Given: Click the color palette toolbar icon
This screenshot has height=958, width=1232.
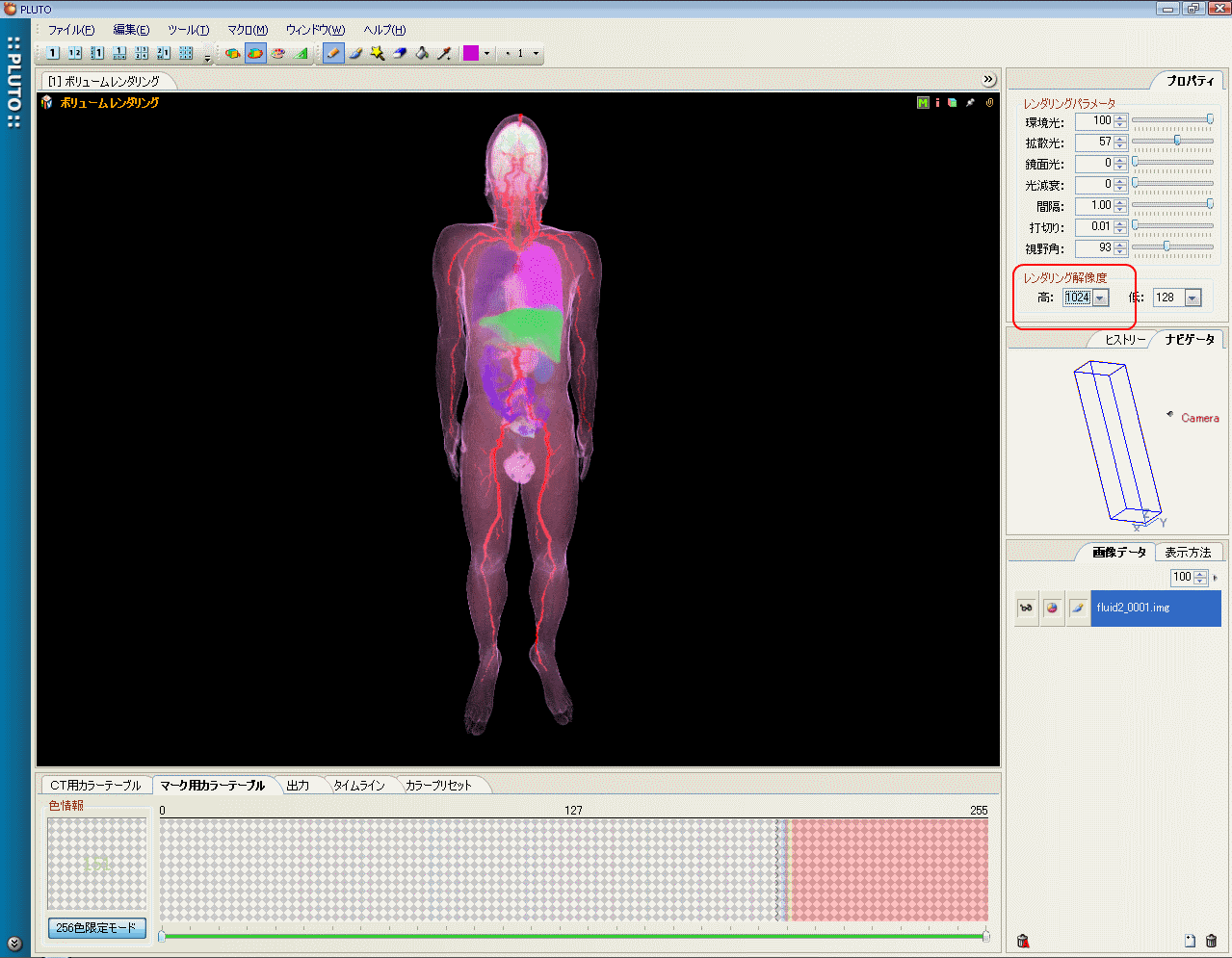Looking at the screenshot, I should [x=277, y=53].
